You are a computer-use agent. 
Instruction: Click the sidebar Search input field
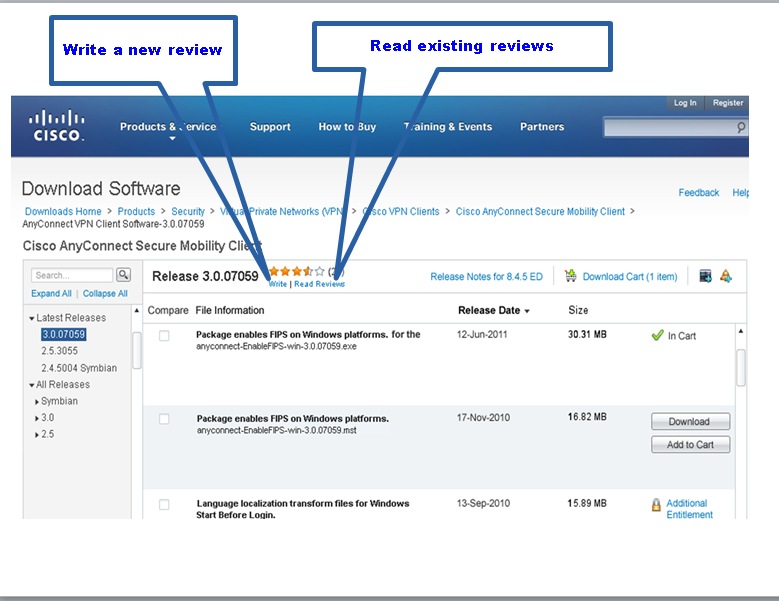point(72,275)
